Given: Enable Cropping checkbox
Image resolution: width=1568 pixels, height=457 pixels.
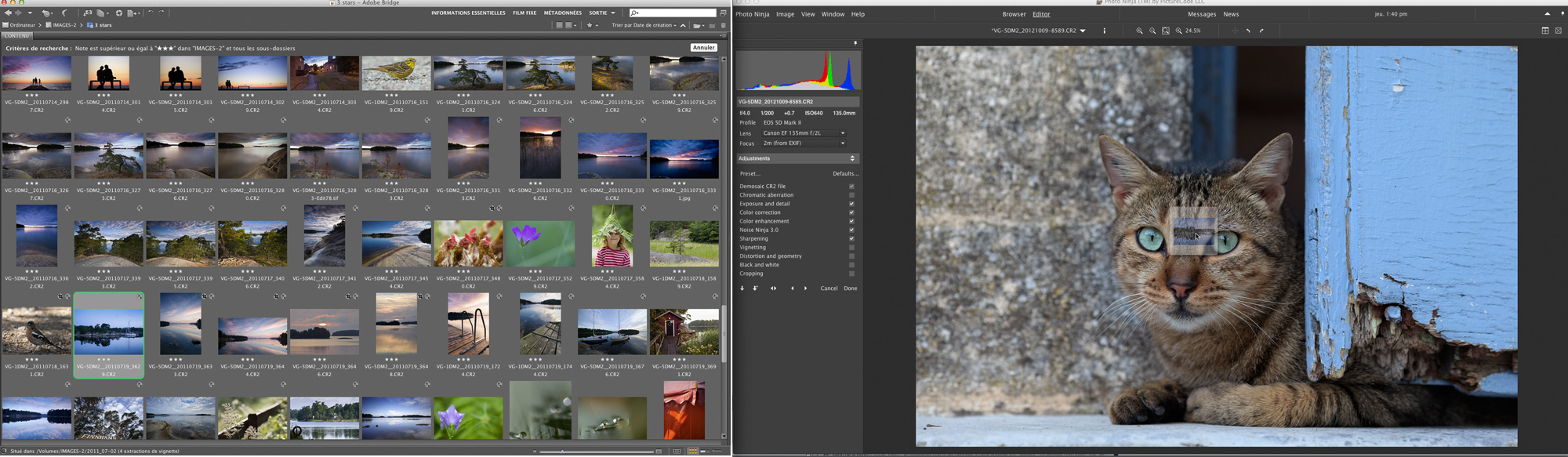Looking at the screenshot, I should click(x=851, y=274).
